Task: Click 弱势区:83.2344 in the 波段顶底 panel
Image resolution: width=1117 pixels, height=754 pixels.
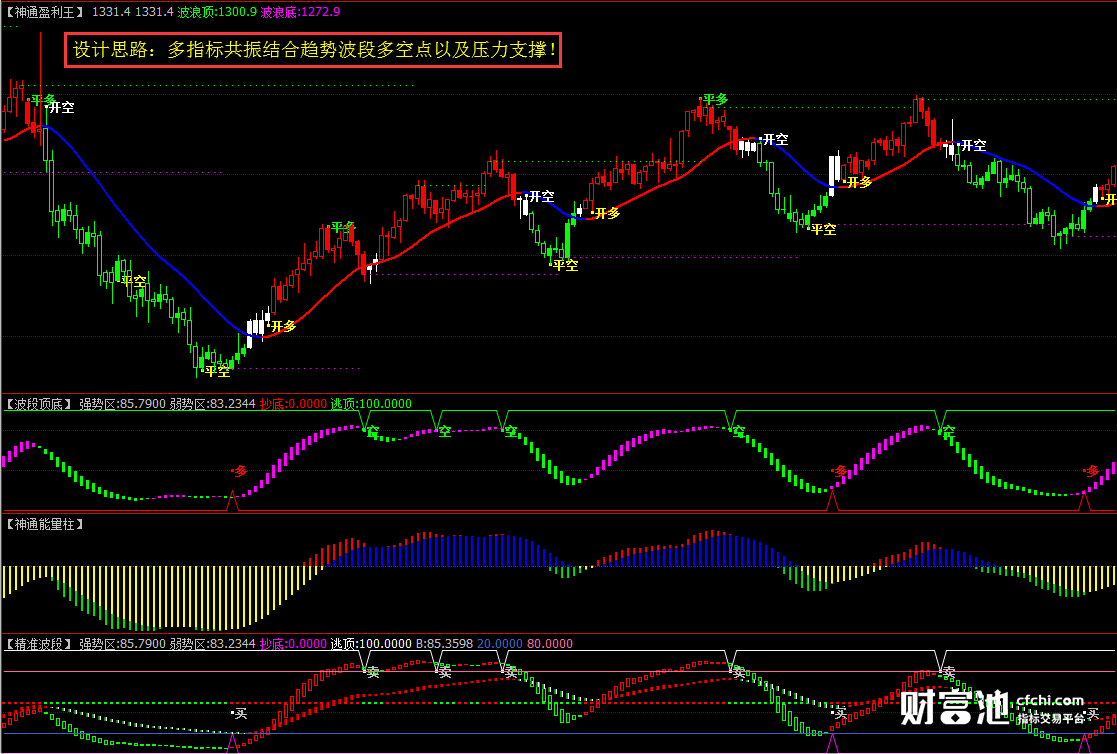Action: pyautogui.click(x=212, y=404)
